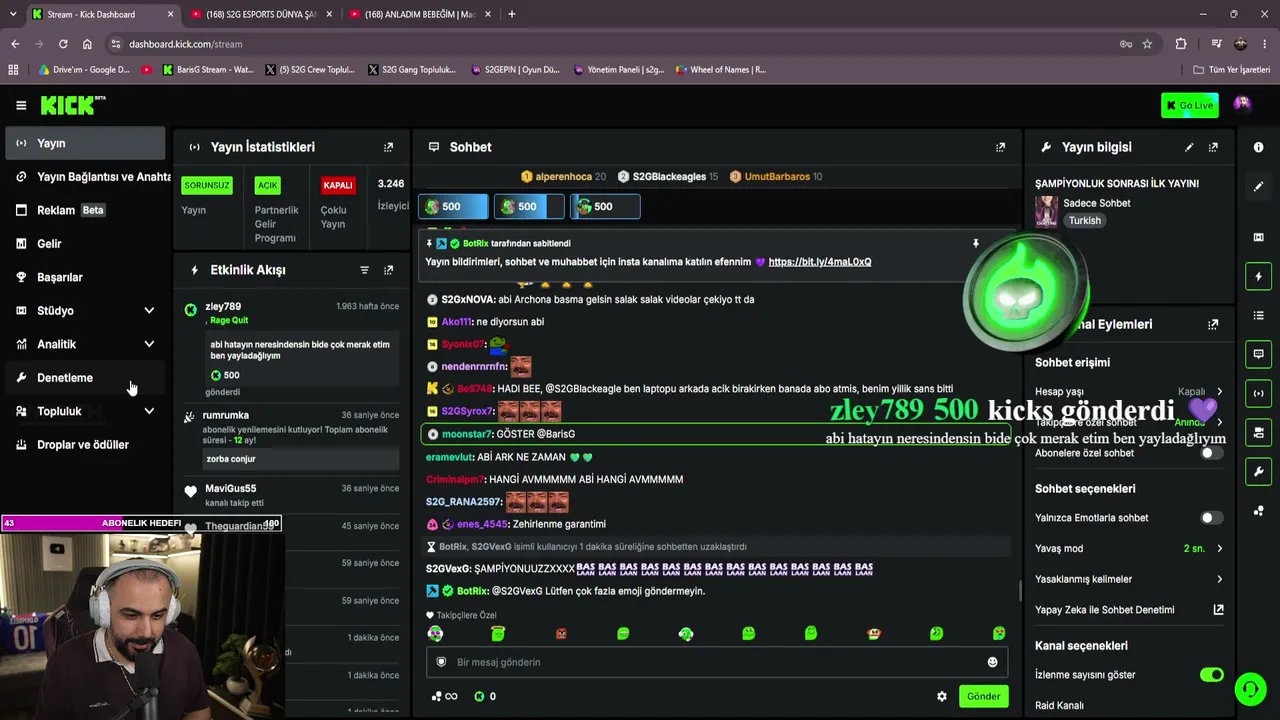The image size is (1280, 720).
Task: Go to Gelir in the sidebar
Action: pos(85,244)
